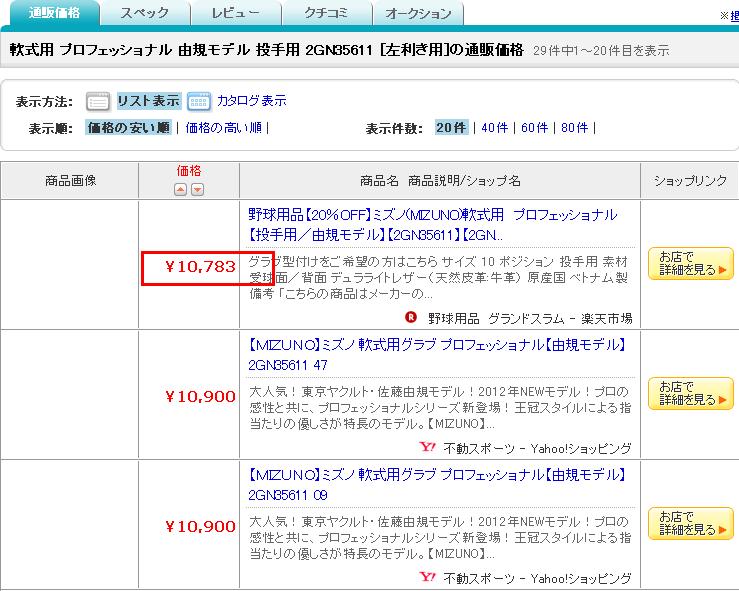739x591 pixels.
Task: Click 不動スポーツ shop name in 2GN35611 09 row
Action: (537, 578)
